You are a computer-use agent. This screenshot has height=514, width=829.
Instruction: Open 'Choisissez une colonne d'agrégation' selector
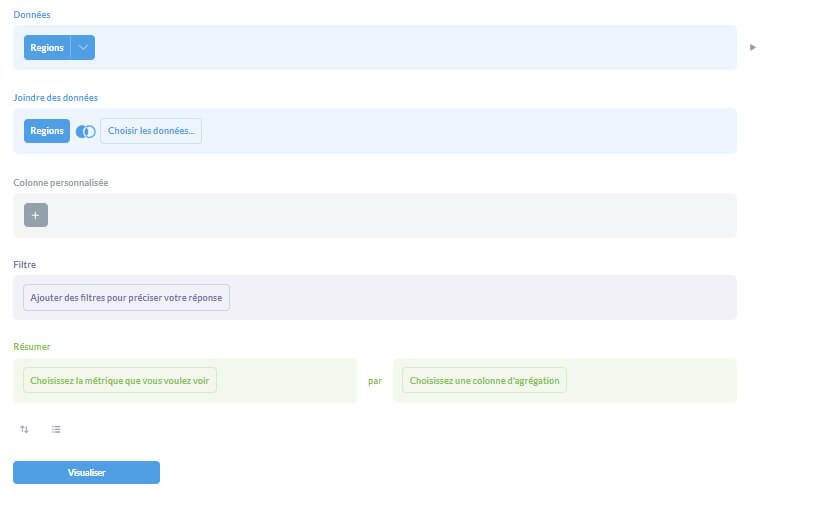484,380
